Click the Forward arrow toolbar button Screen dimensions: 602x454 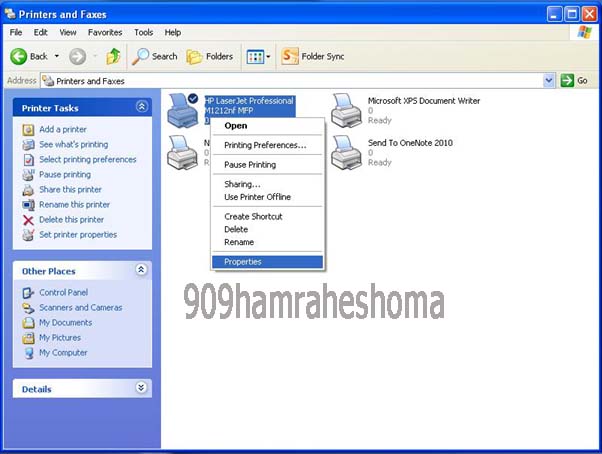coord(78,56)
